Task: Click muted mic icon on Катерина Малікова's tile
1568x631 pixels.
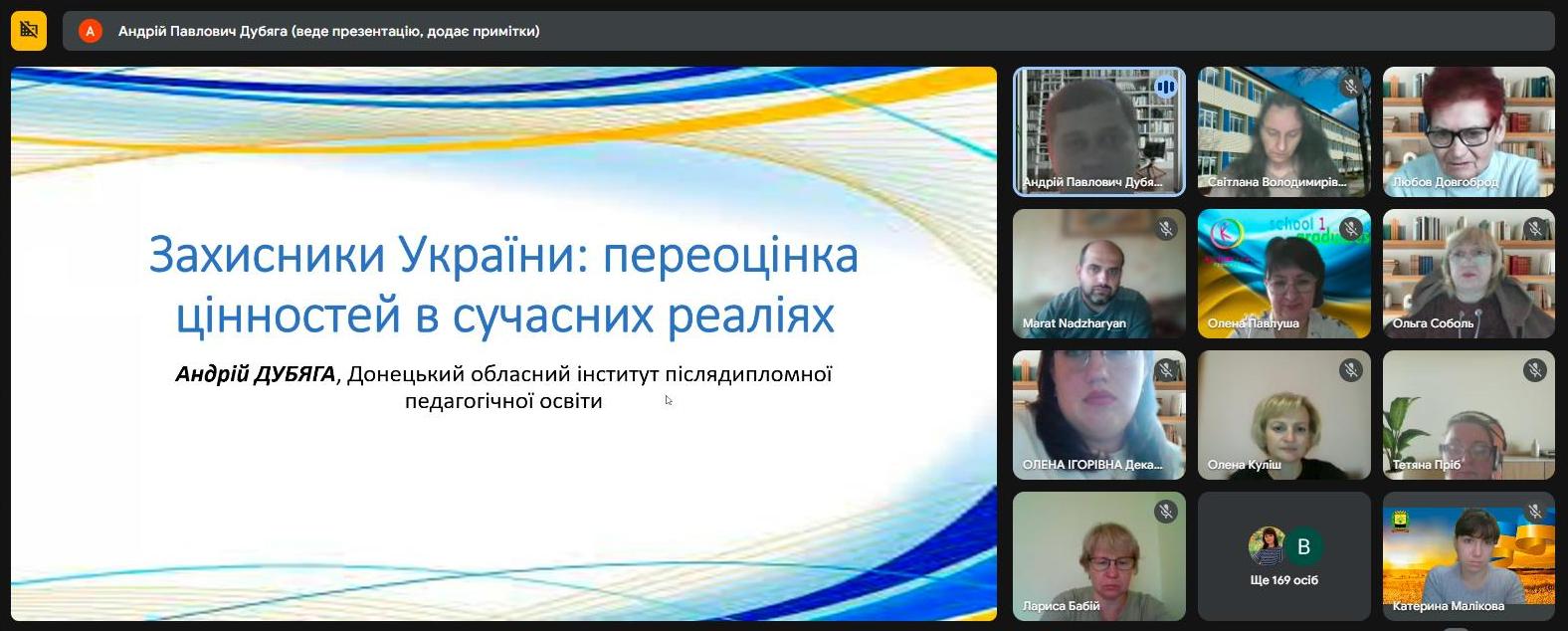Action: (x=1534, y=512)
